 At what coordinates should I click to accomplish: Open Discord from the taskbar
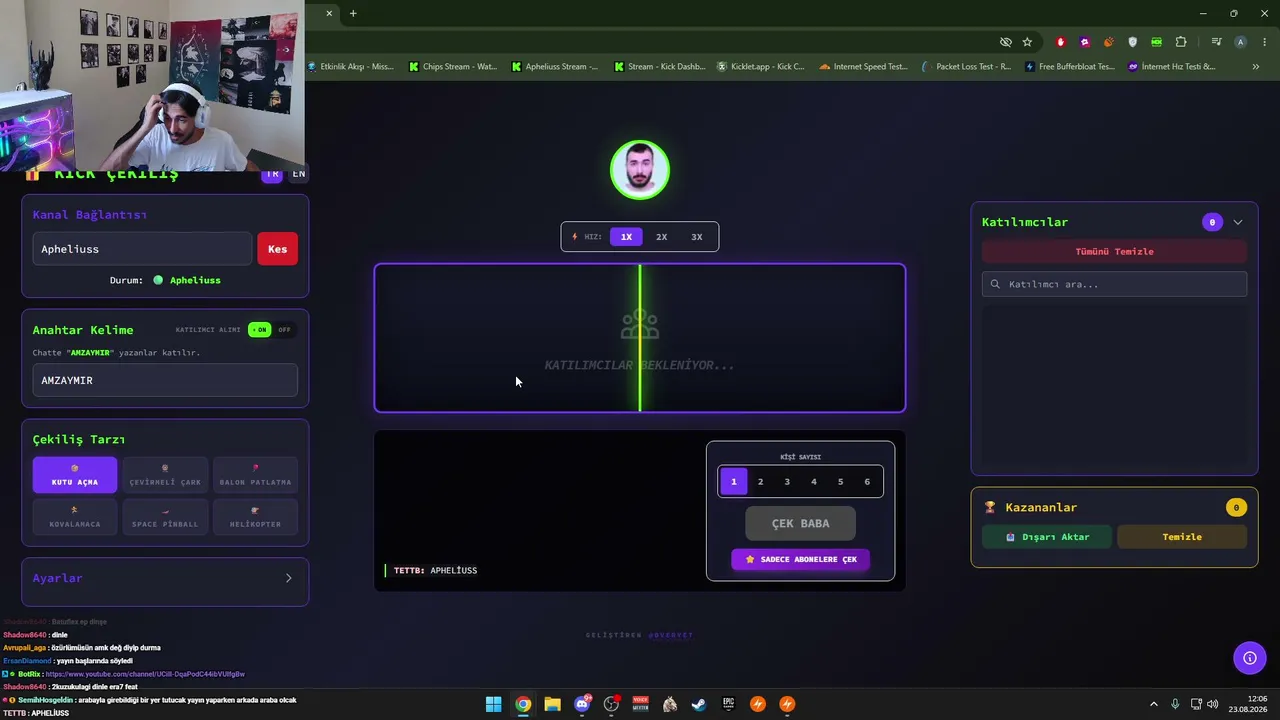tap(582, 704)
